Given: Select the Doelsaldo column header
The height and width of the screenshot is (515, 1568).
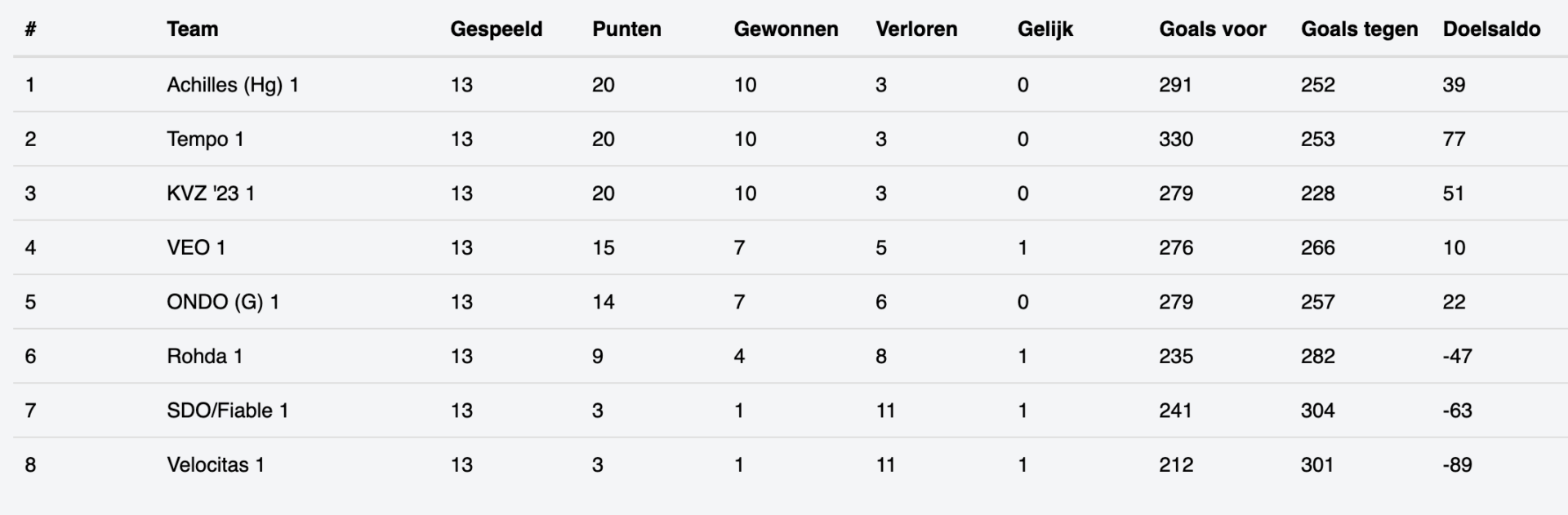Looking at the screenshot, I should point(1491,29).
